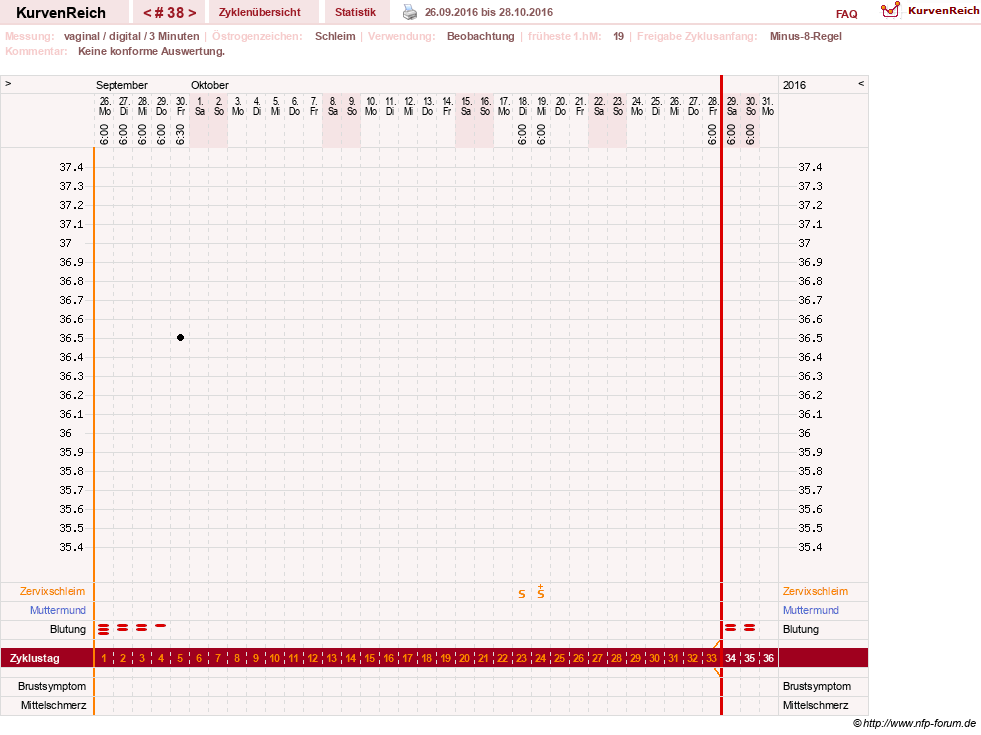Select cycle day 1 cell
The width and height of the screenshot is (981, 735).
tap(104, 658)
